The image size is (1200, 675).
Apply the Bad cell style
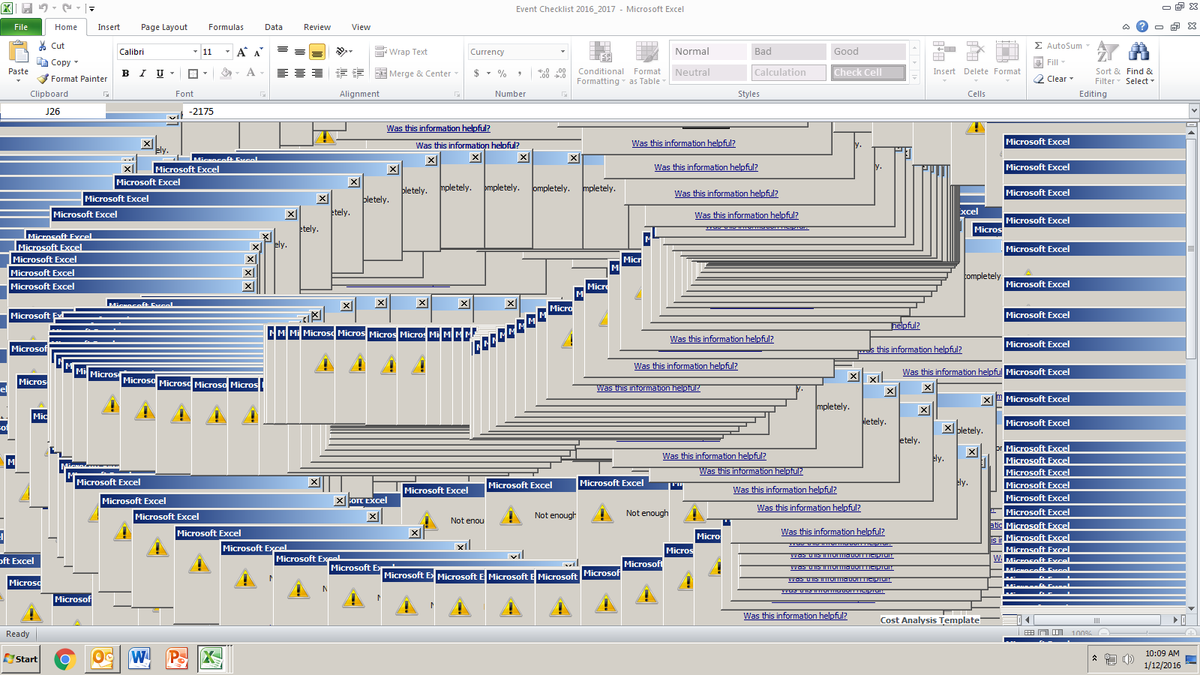tap(788, 51)
